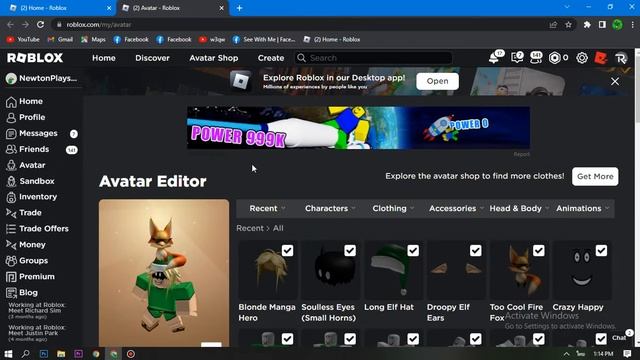Click the browser address bar
The height and width of the screenshot is (360, 640).
302,25
